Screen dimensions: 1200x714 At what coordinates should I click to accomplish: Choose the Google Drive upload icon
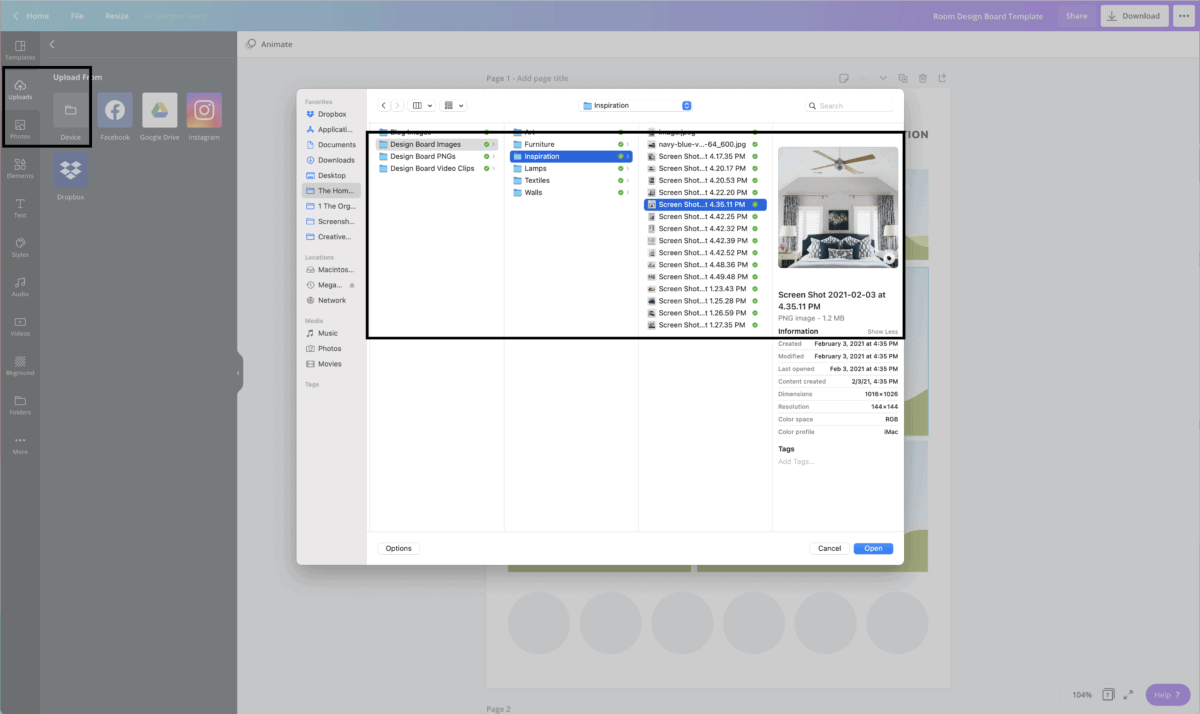pos(159,110)
